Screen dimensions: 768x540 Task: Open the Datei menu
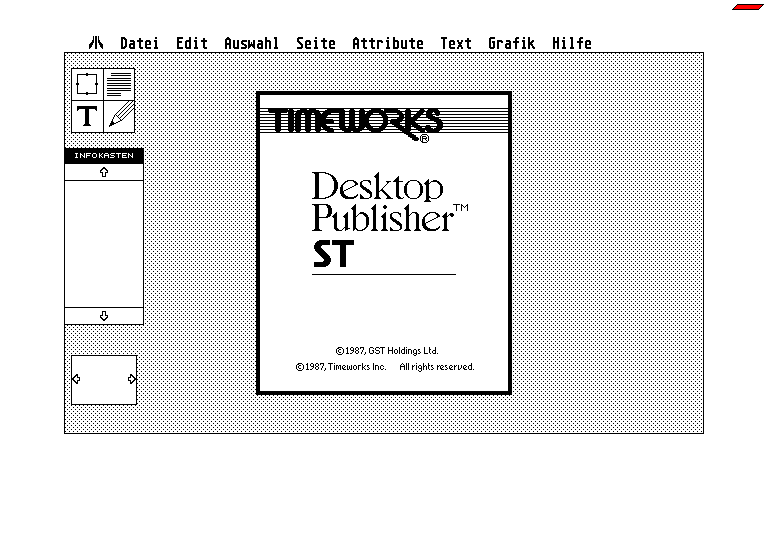(x=139, y=43)
